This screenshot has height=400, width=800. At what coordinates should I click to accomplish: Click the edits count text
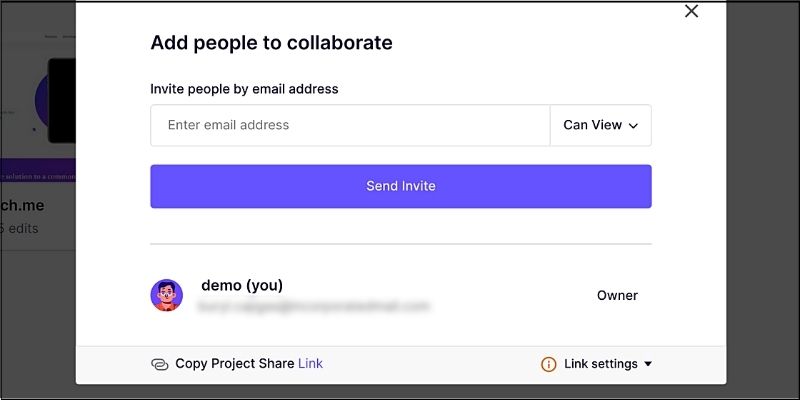click(x=22, y=229)
